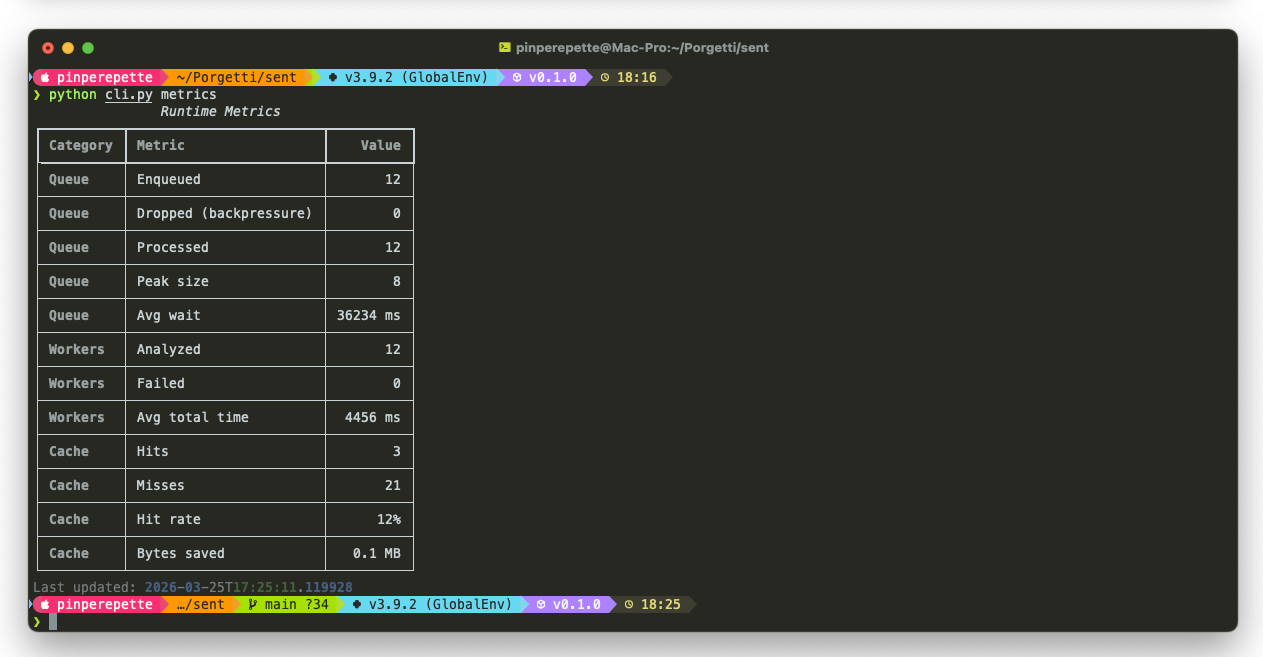Click the Processed metric cell

pyautogui.click(x=173, y=247)
